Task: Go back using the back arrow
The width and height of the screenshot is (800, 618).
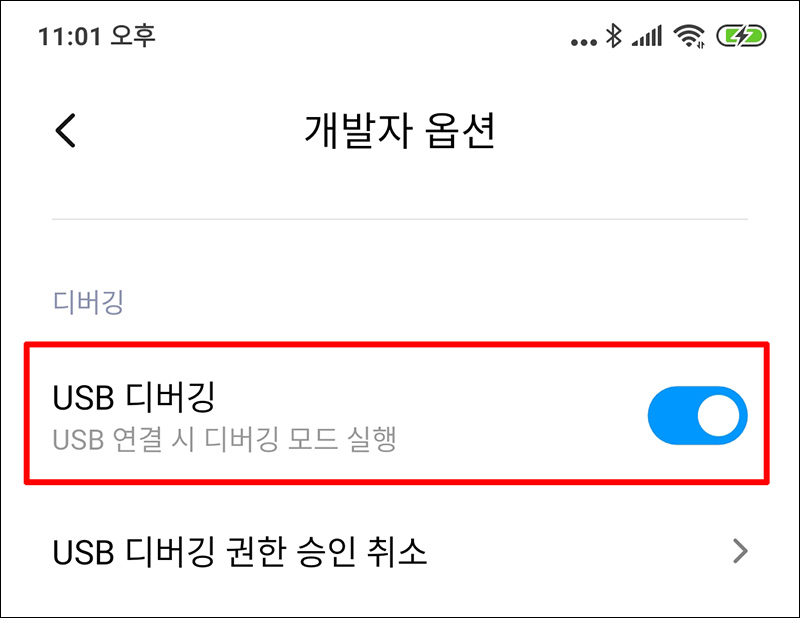Action: (x=65, y=131)
